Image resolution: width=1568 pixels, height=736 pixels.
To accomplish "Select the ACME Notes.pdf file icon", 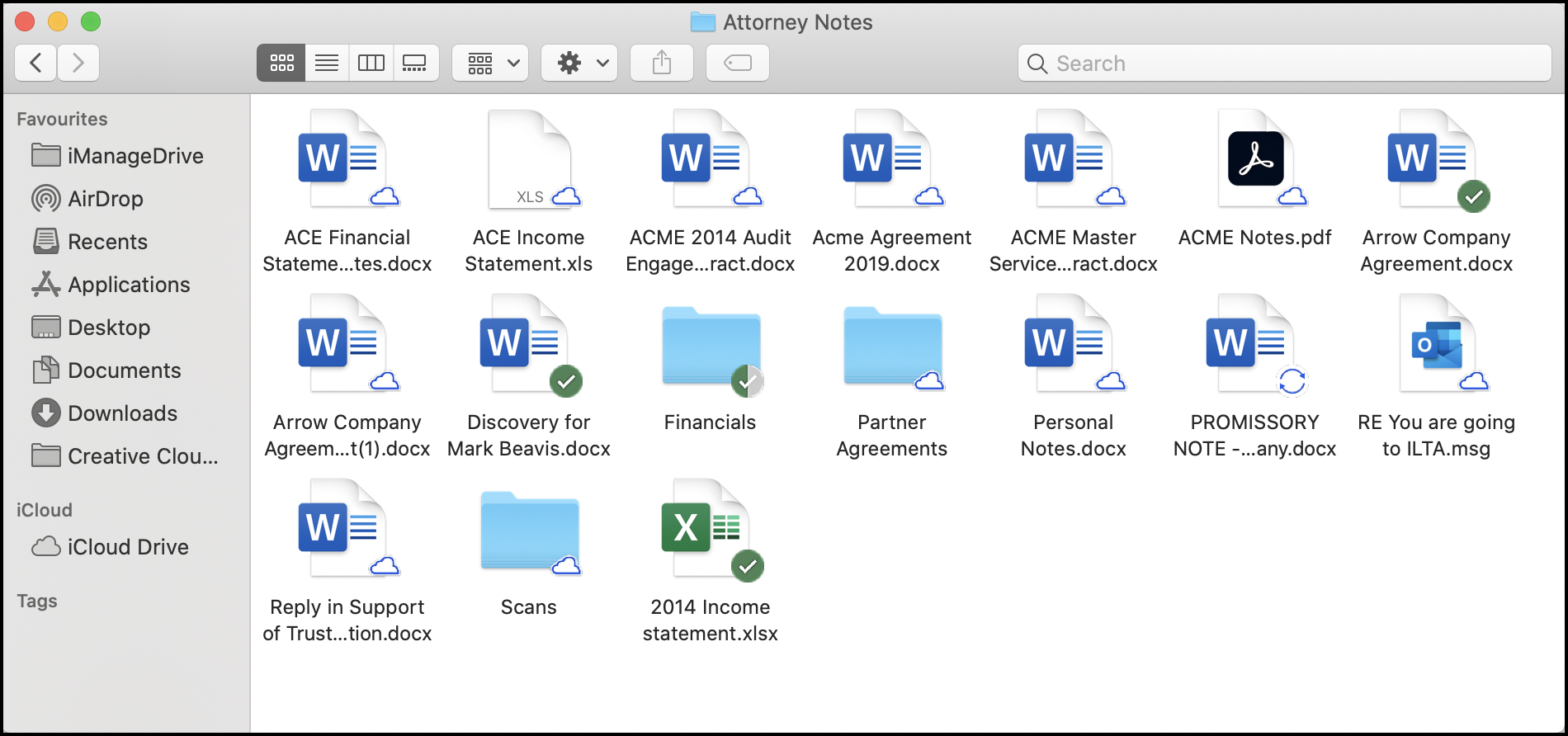I will (1255, 159).
